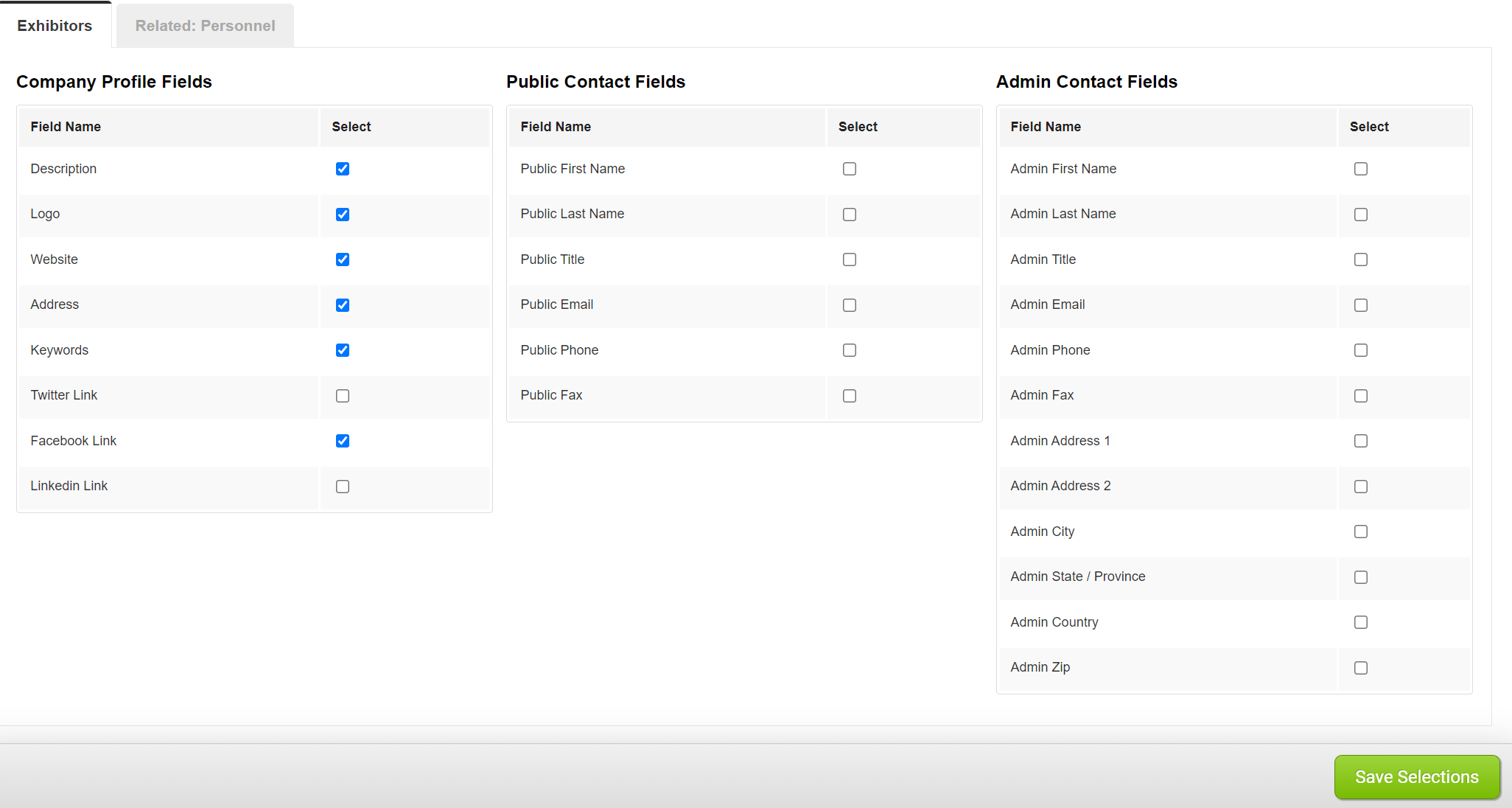Select the Admin Fax checkbox
This screenshot has height=808, width=1512.
click(x=1361, y=396)
